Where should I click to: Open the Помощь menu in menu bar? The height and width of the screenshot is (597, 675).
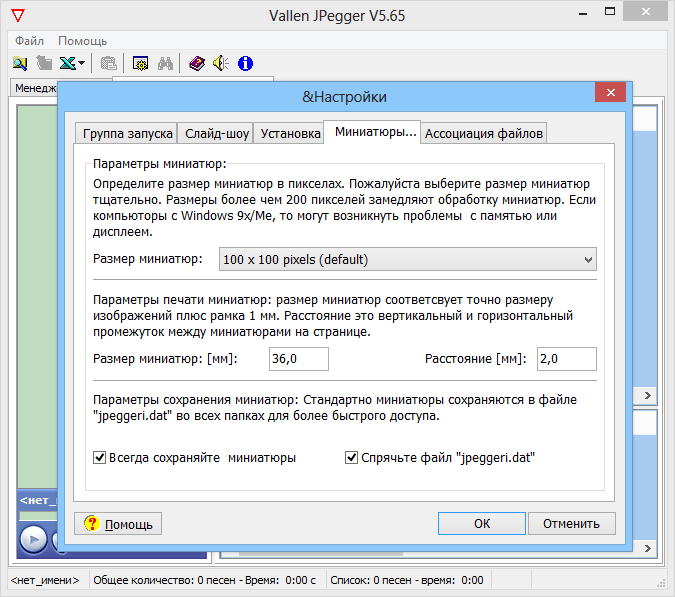82,41
